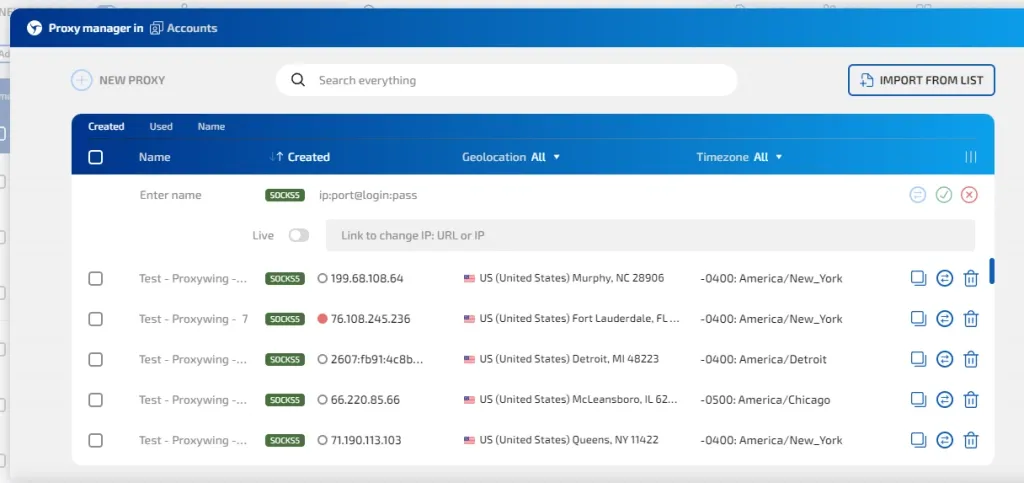Select the Name sort tab

pos(211,127)
